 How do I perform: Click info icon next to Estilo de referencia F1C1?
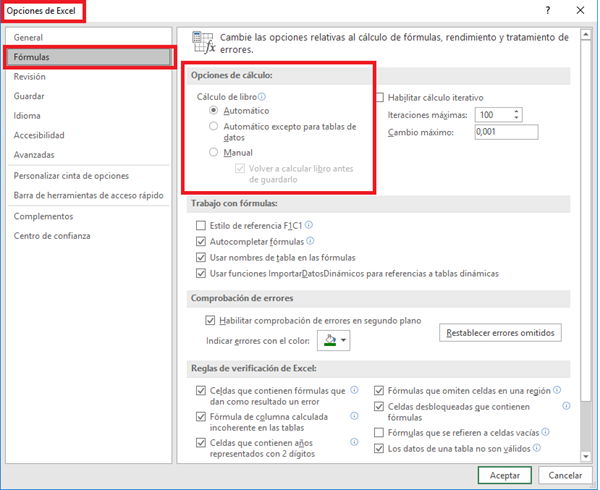point(309,225)
